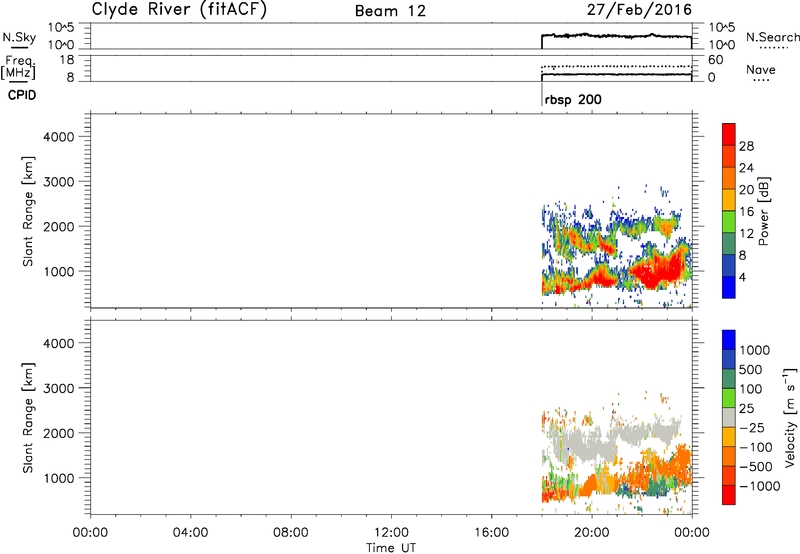Click the N.Sky noise trace line
Screen dimensions: 800x554
pyautogui.click(x=616, y=36)
